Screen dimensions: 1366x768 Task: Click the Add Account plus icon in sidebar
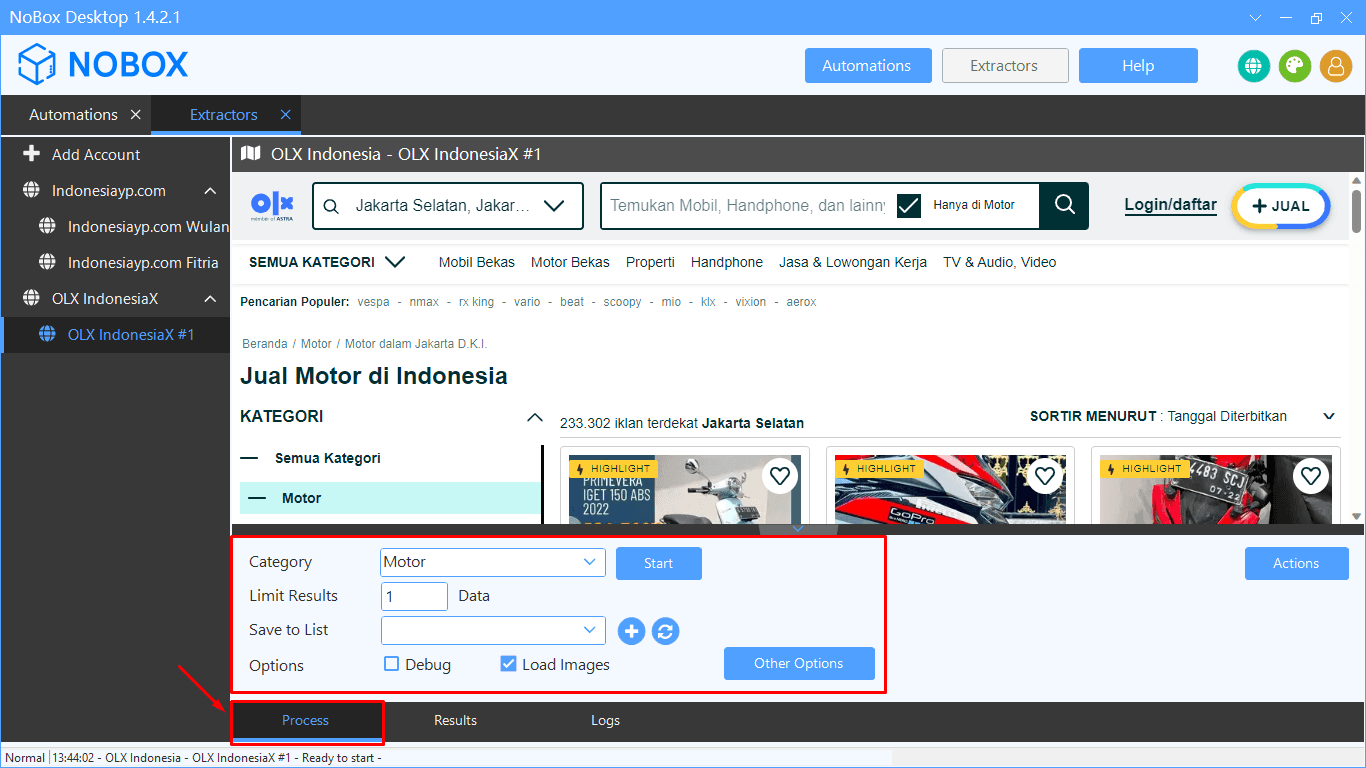pyautogui.click(x=32, y=154)
